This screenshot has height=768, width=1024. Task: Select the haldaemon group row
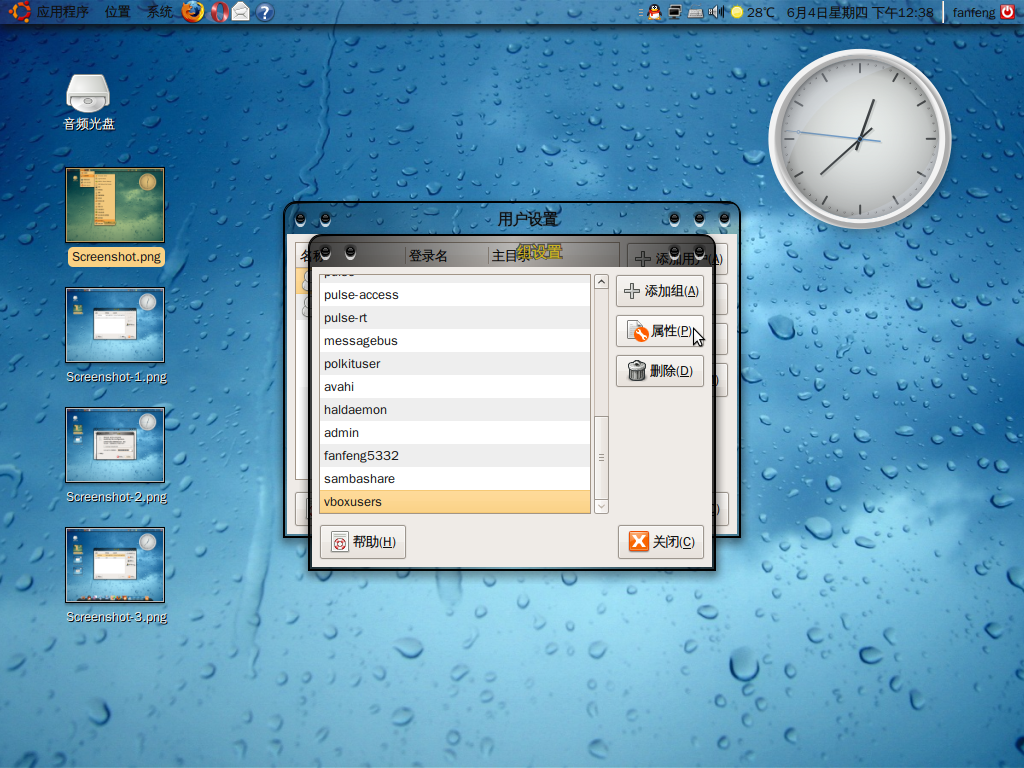point(455,409)
